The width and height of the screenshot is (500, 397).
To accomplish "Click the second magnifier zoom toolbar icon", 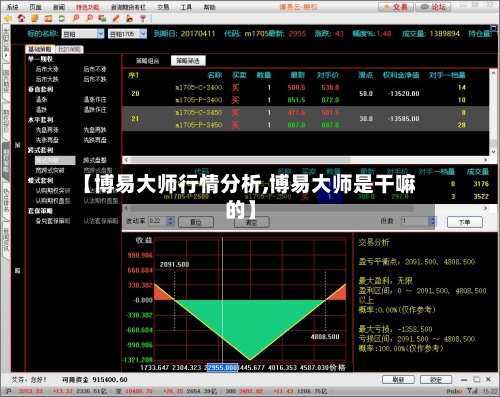I will 89,18.
